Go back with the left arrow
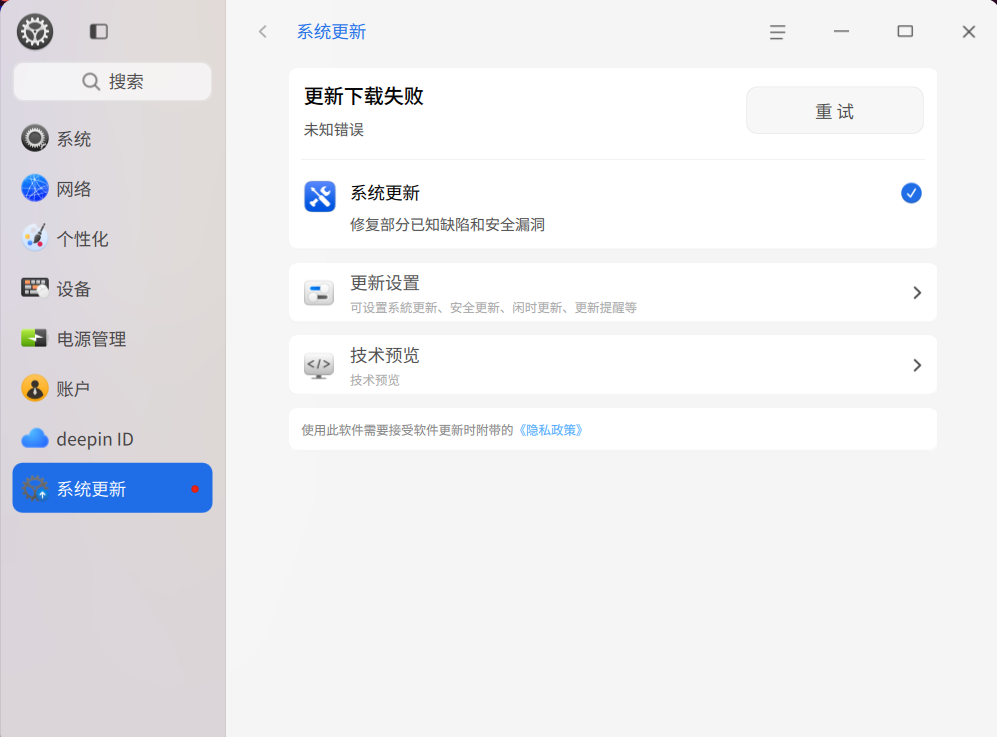 coord(263,31)
